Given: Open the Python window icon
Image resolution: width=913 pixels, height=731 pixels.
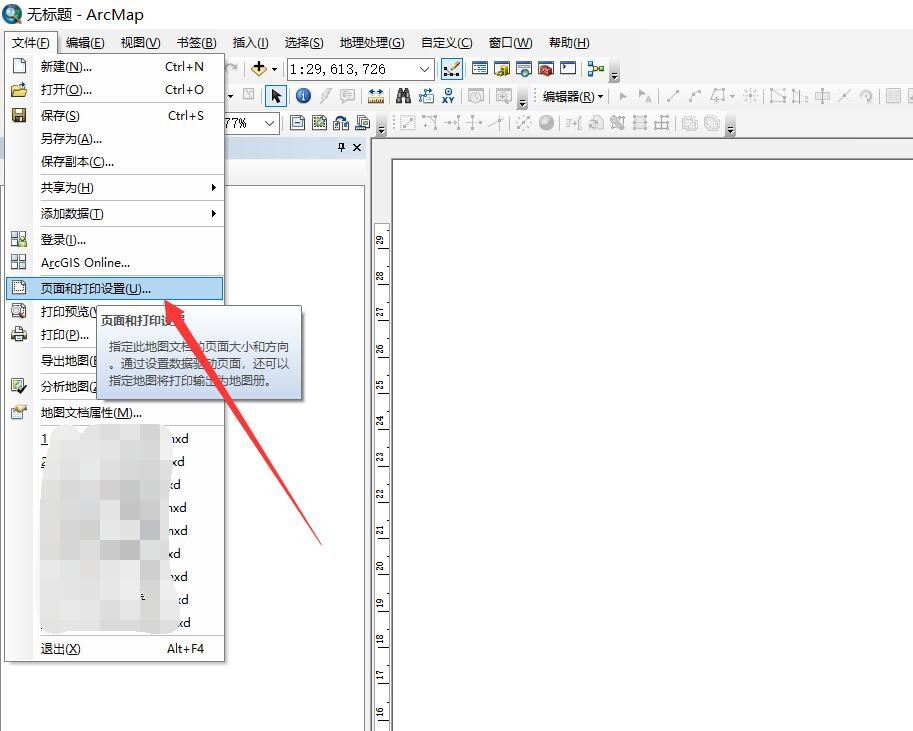Looking at the screenshot, I should click(x=568, y=69).
